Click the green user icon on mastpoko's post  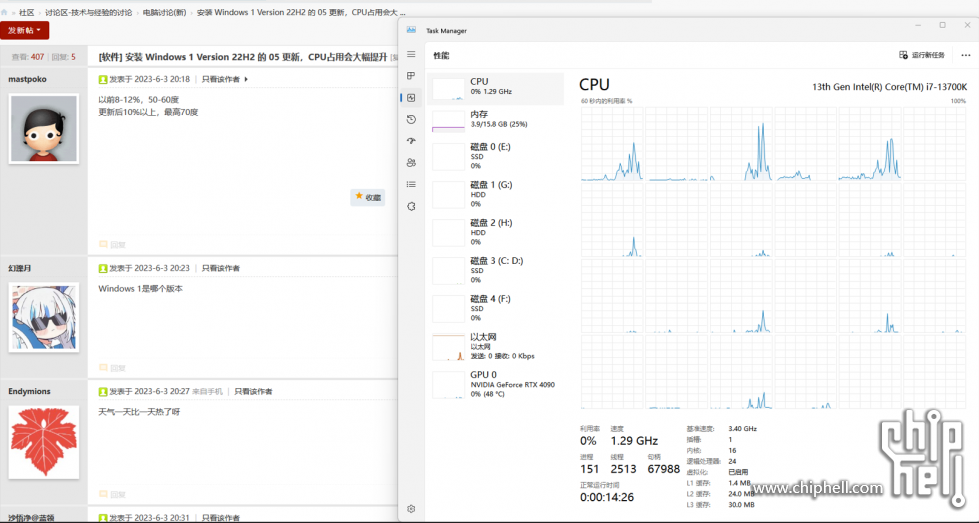pyautogui.click(x=103, y=79)
